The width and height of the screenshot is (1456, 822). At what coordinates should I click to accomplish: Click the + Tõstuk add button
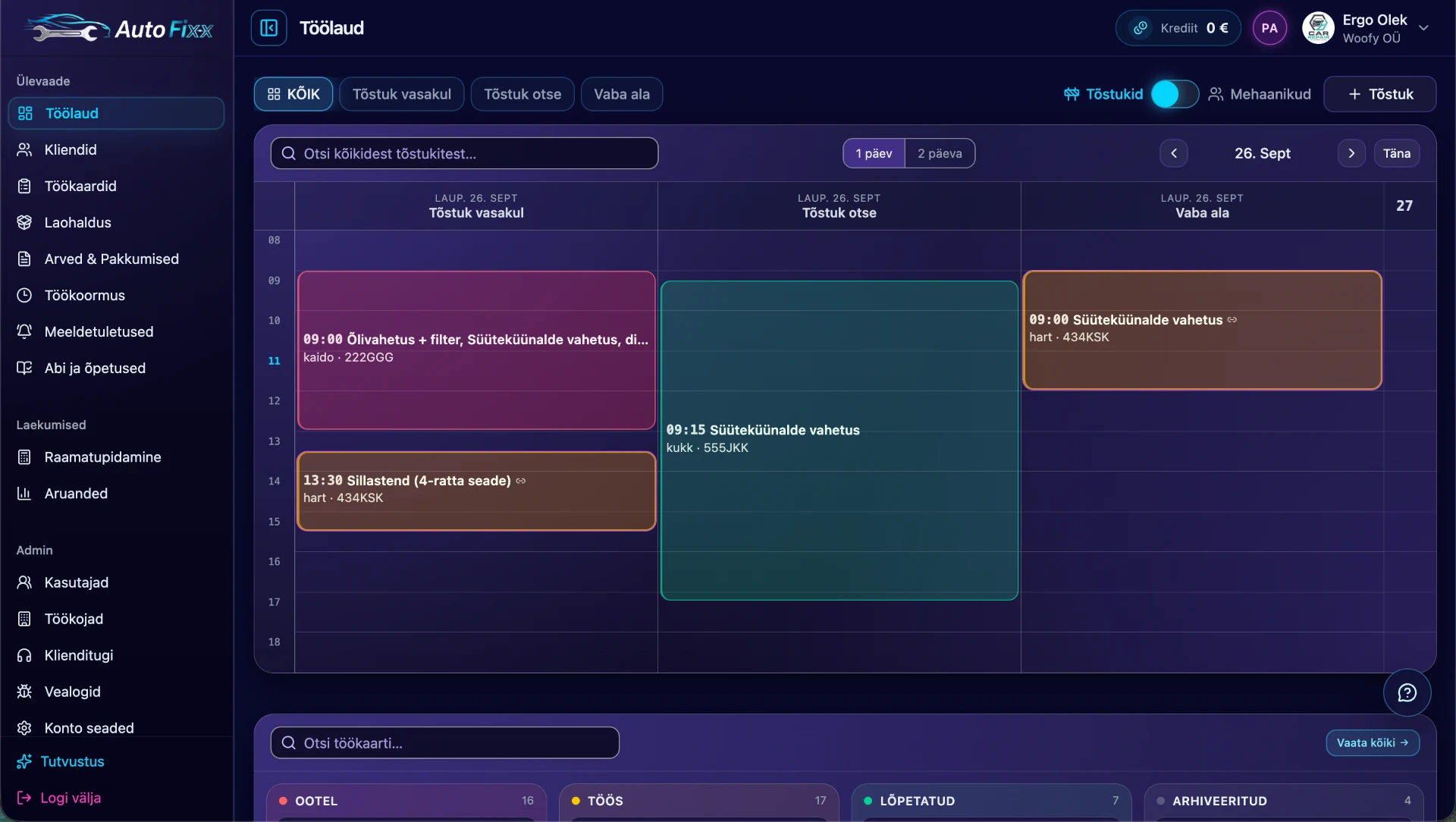1379,94
